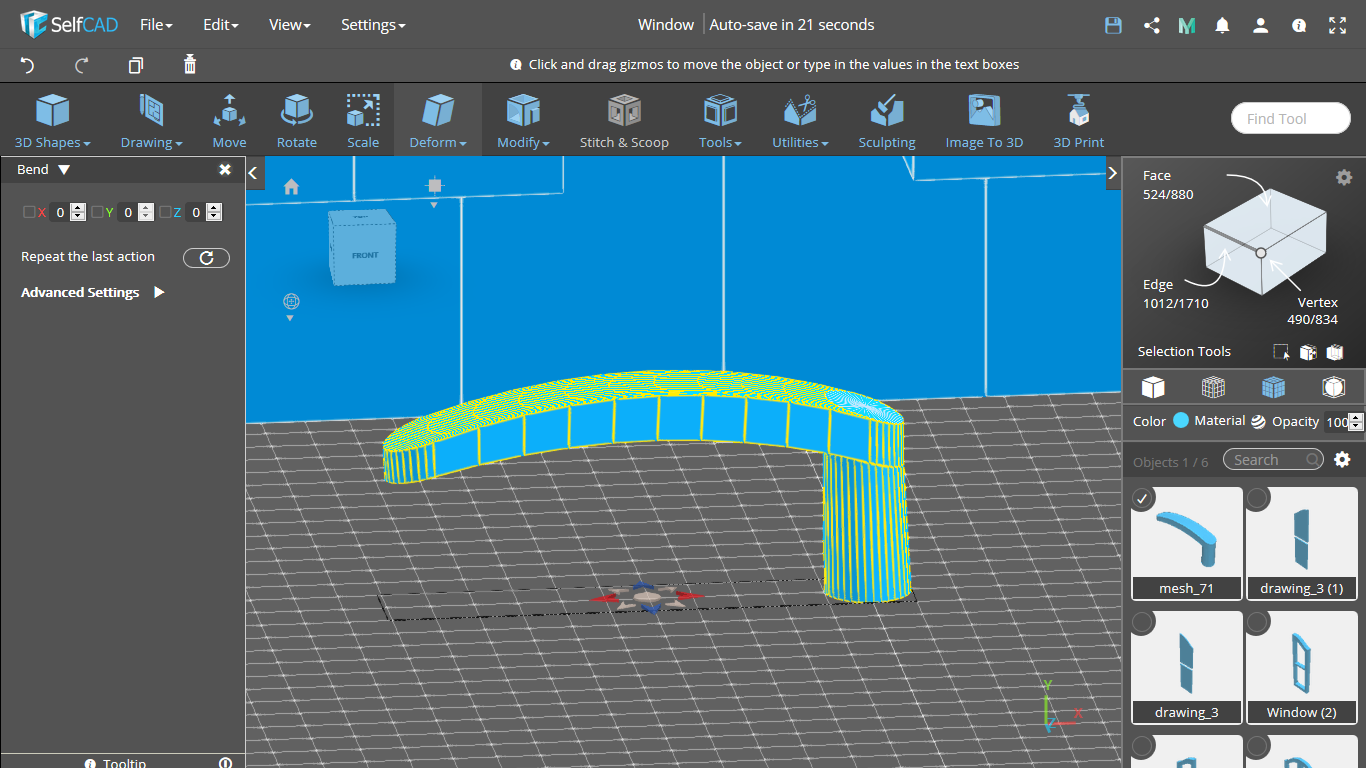The height and width of the screenshot is (768, 1366).
Task: Uncheck the mesh_71 object checkbox
Action: point(1142,497)
